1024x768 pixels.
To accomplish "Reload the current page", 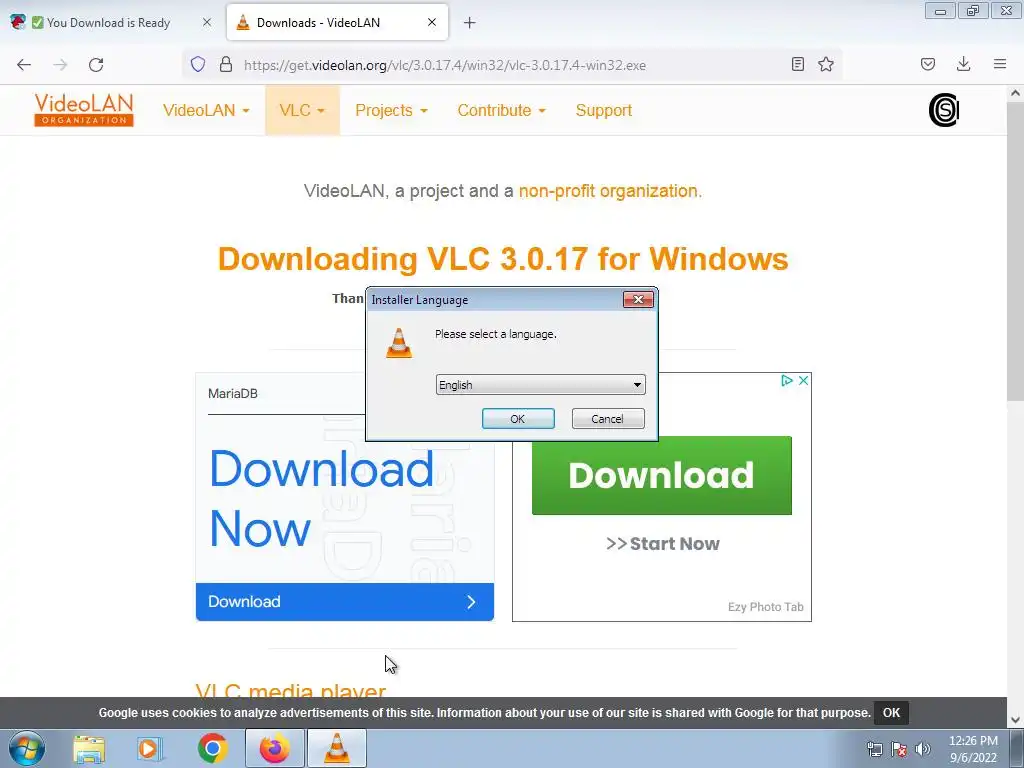I will [96, 65].
